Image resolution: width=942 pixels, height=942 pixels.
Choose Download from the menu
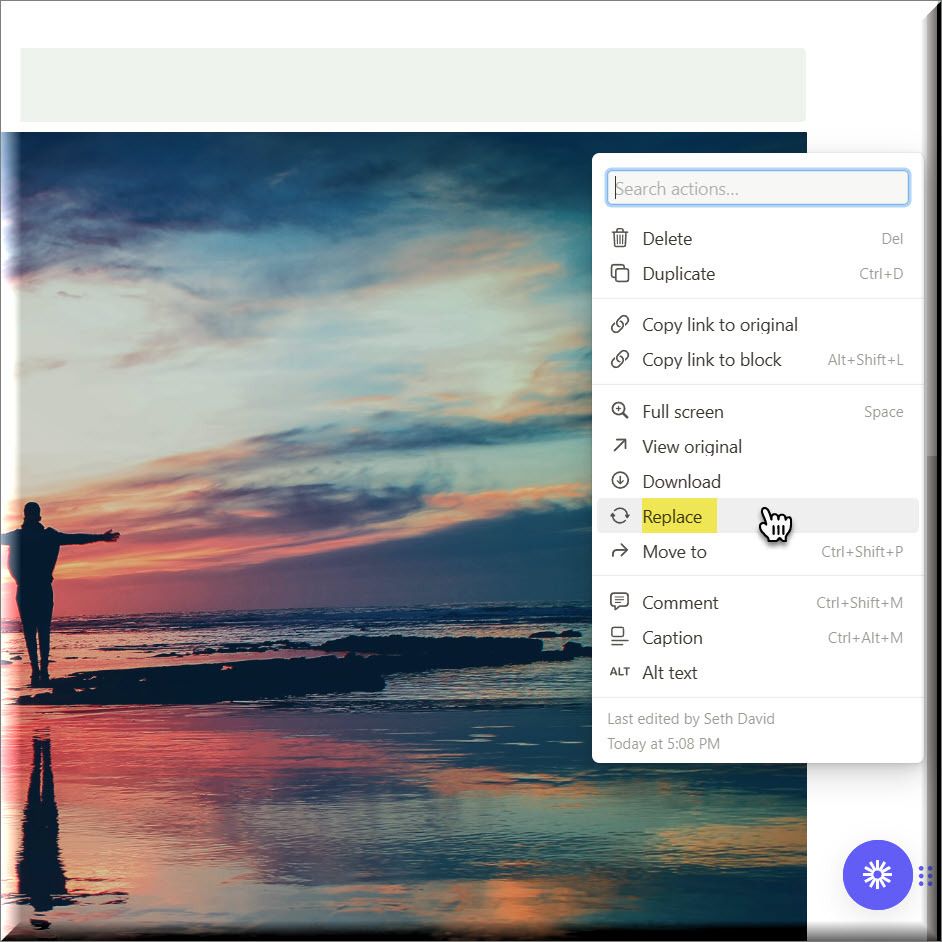pyautogui.click(x=757, y=481)
